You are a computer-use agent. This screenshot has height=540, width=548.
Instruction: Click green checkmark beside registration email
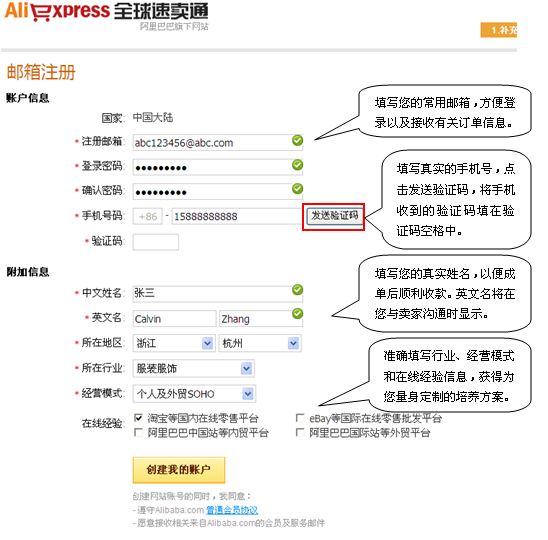(297, 141)
